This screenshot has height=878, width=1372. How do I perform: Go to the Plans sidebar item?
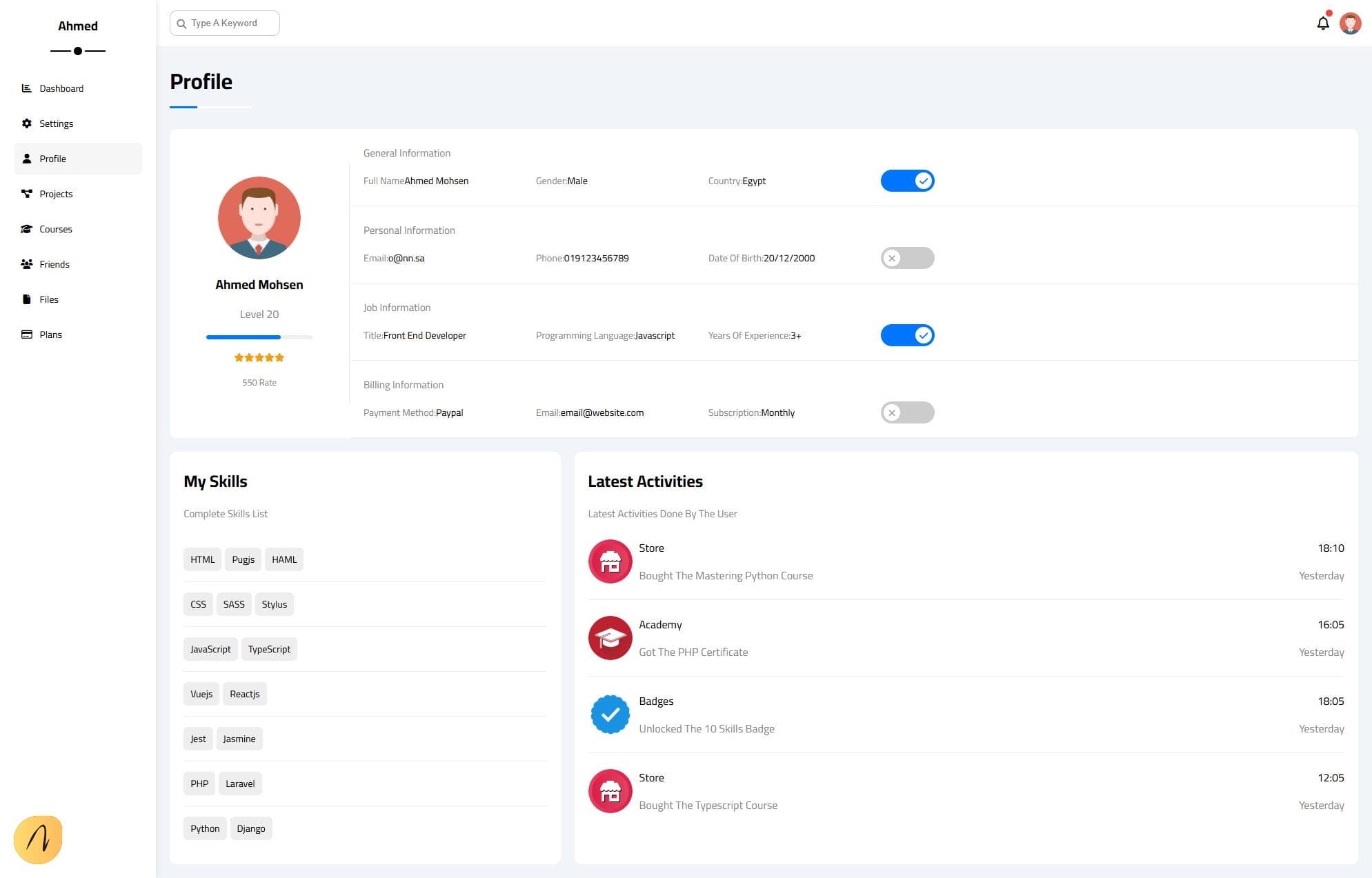pyautogui.click(x=50, y=335)
